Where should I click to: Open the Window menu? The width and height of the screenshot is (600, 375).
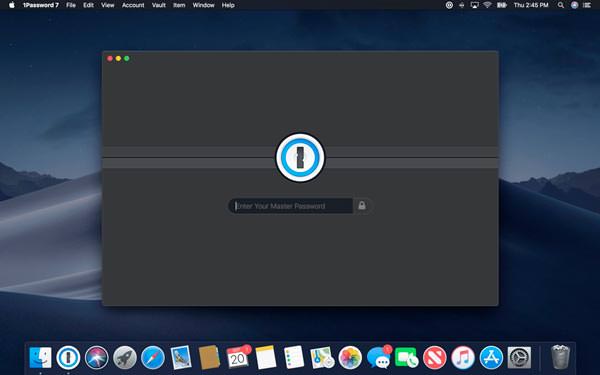coord(204,5)
